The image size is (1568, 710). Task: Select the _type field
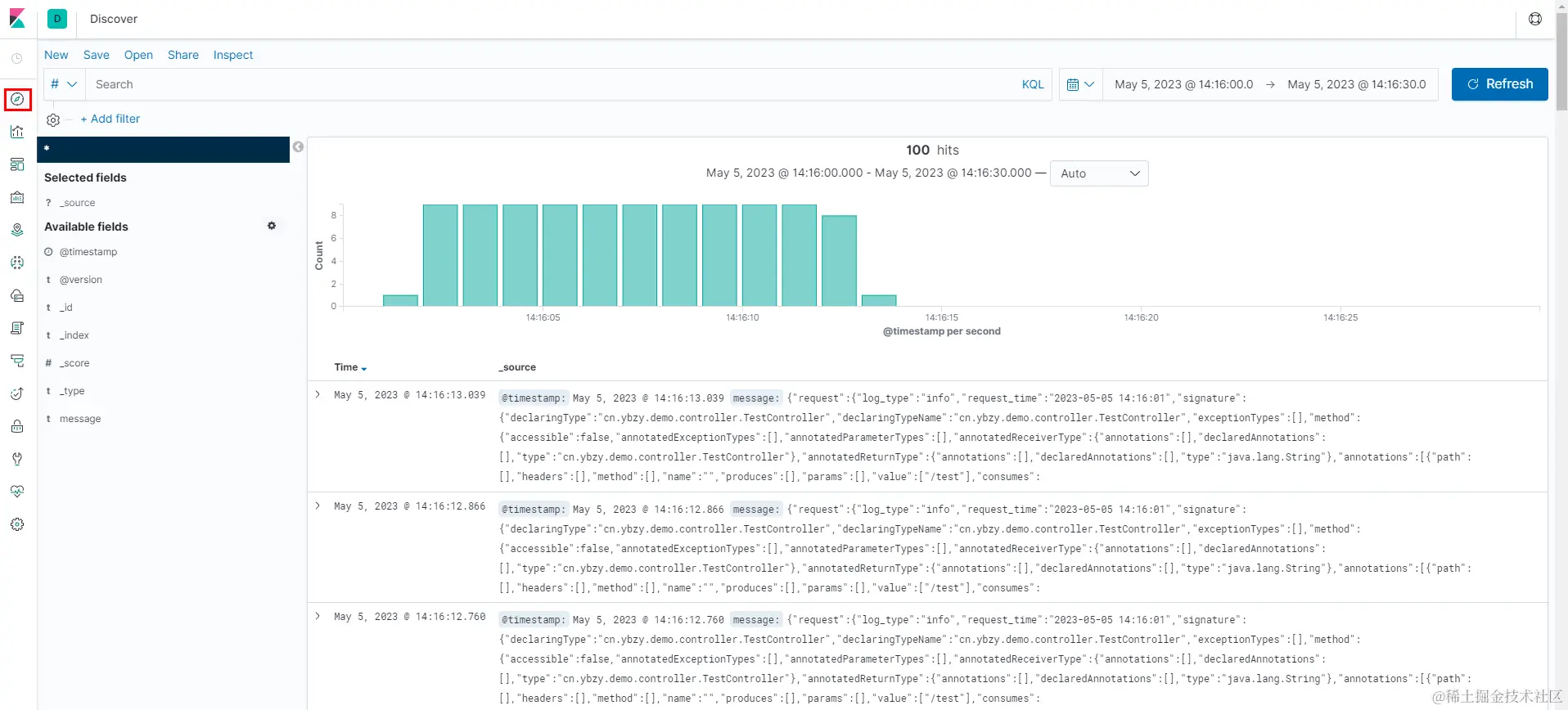click(72, 391)
